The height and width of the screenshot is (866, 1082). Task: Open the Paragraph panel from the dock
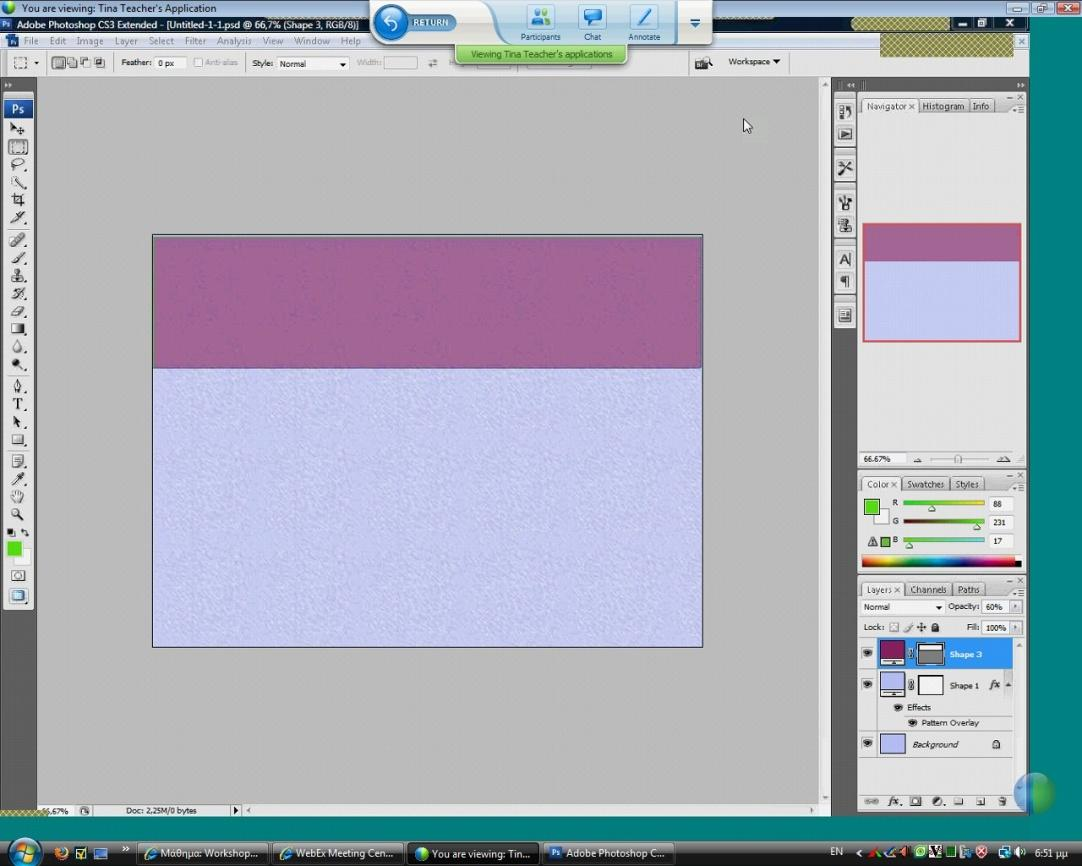pyautogui.click(x=845, y=282)
